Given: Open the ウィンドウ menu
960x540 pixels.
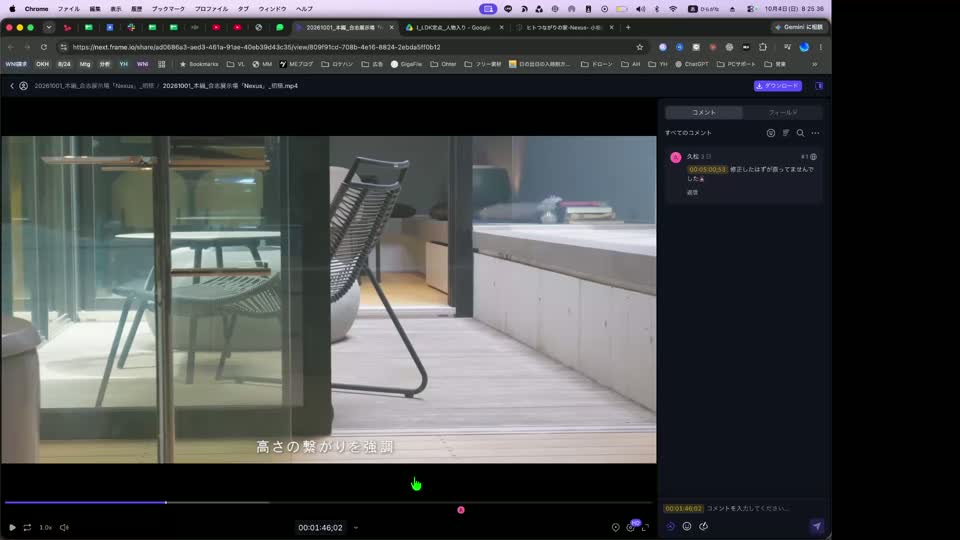Looking at the screenshot, I should (272, 9).
